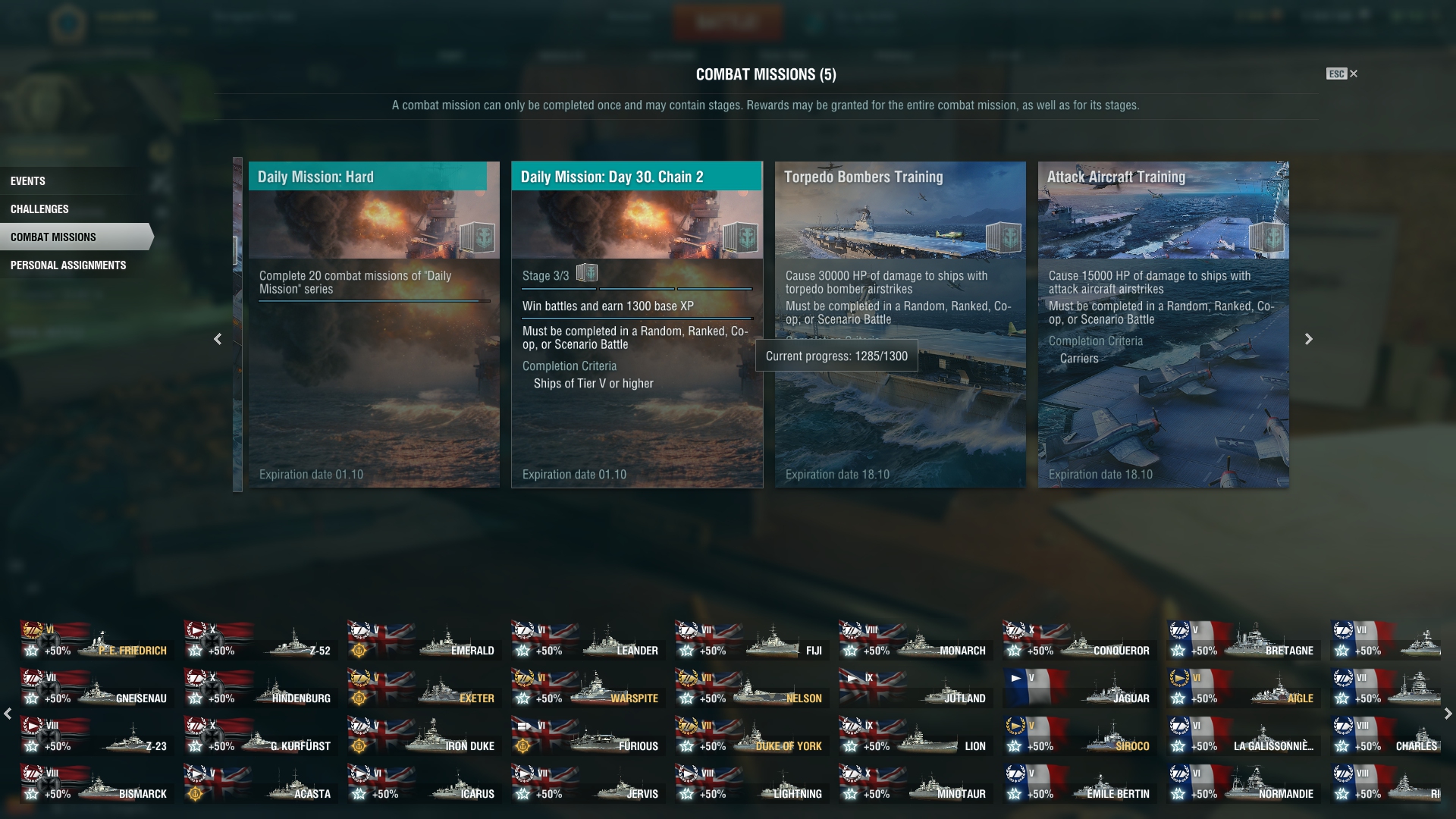1456x819 pixels.
Task: Advance ship carousel with right edge arrow
Action: click(1448, 714)
